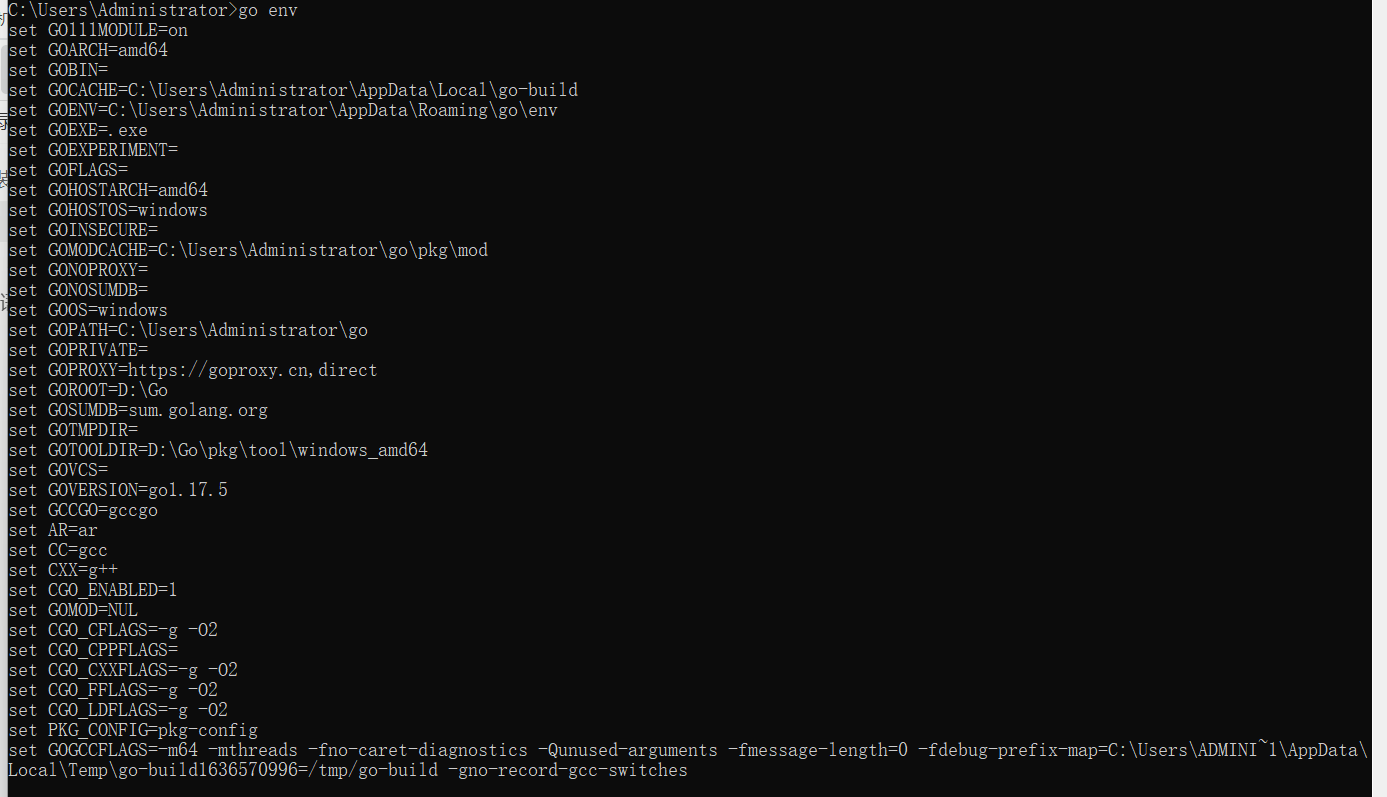Click the GCCGO=gccgo line
Image resolution: width=1387 pixels, height=797 pixels.
(83, 510)
